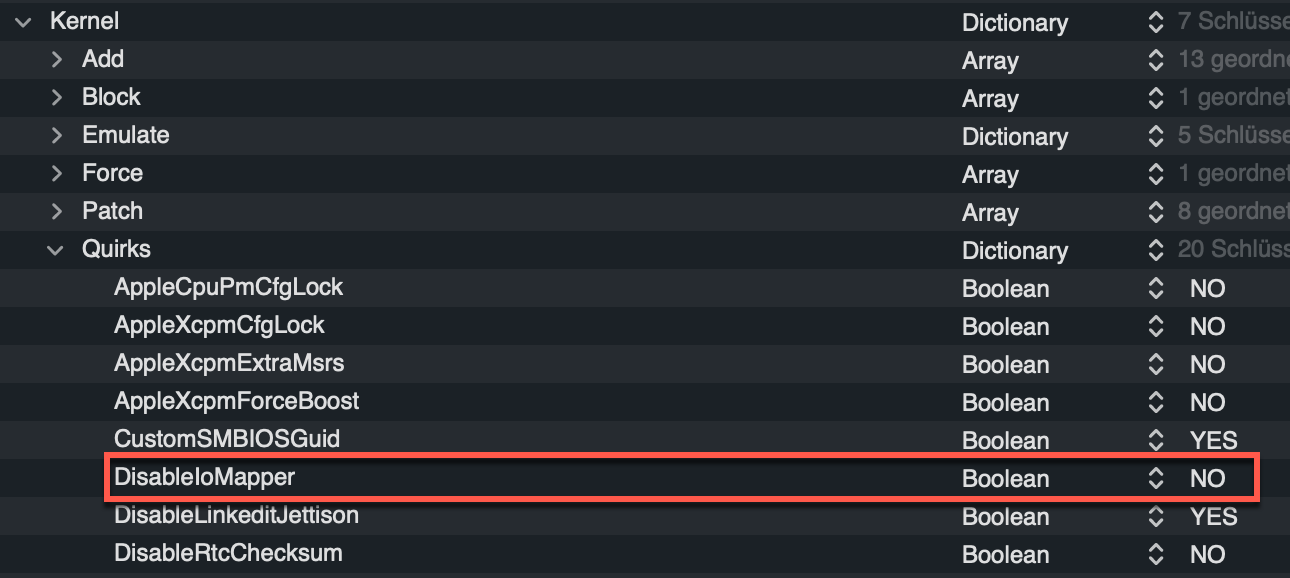Screen dimensions: 1290x578
Task: Open type stepper for Emulate row
Action: (1155, 136)
